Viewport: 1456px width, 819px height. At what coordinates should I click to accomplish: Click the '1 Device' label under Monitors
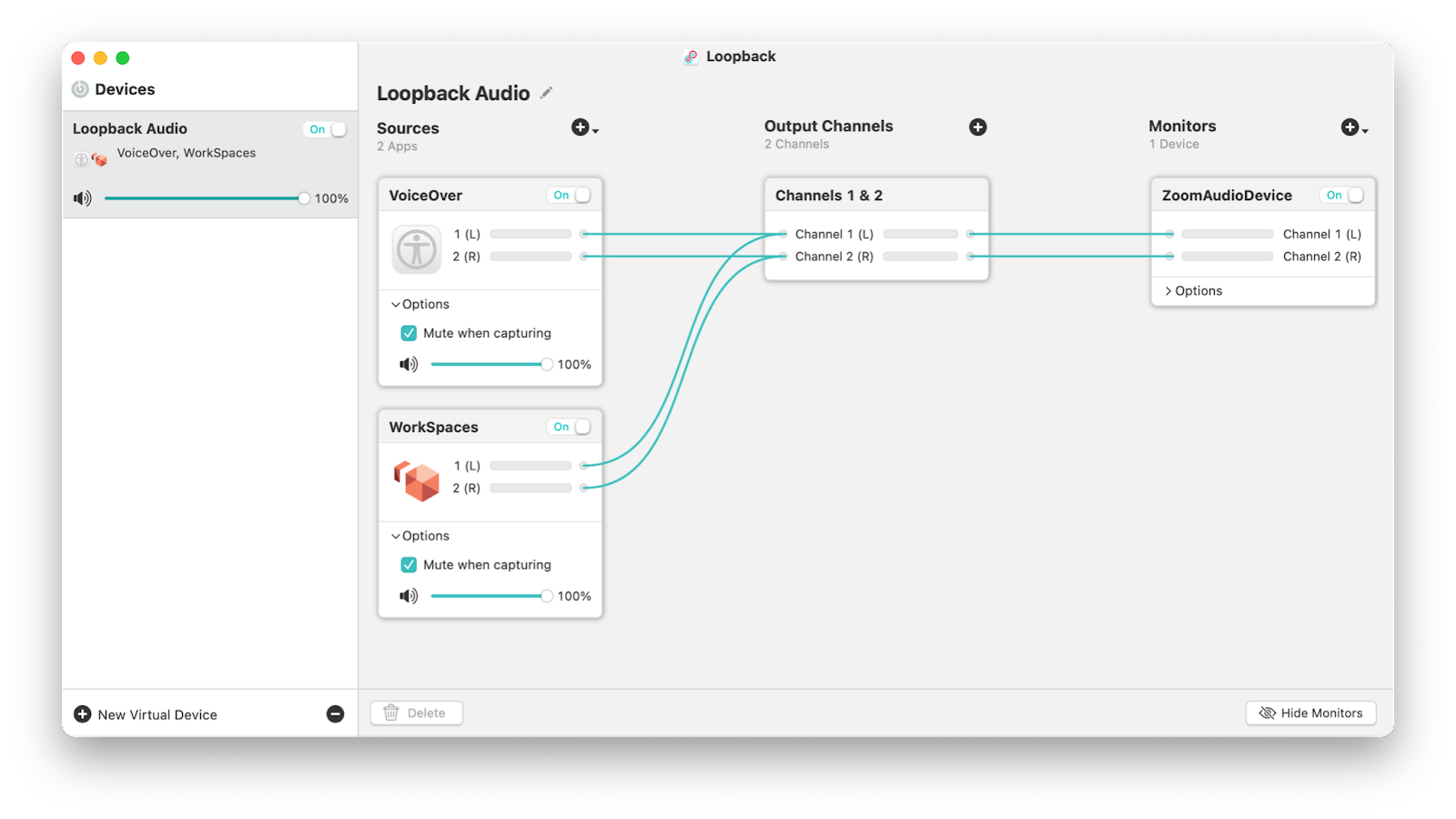click(1174, 145)
